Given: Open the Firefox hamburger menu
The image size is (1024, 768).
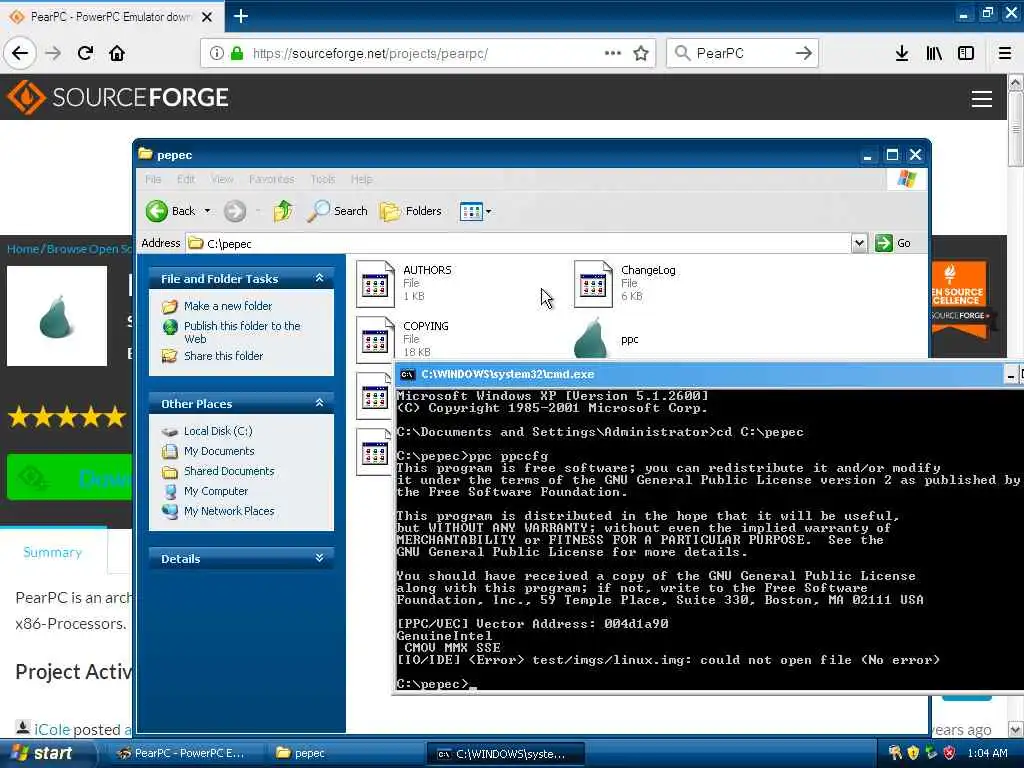Looking at the screenshot, I should click(x=1005, y=53).
